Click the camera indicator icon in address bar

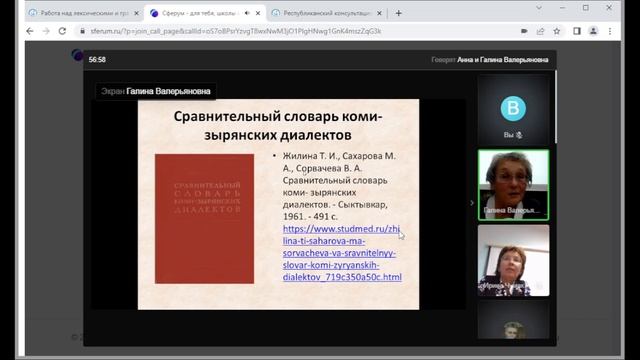(524, 31)
